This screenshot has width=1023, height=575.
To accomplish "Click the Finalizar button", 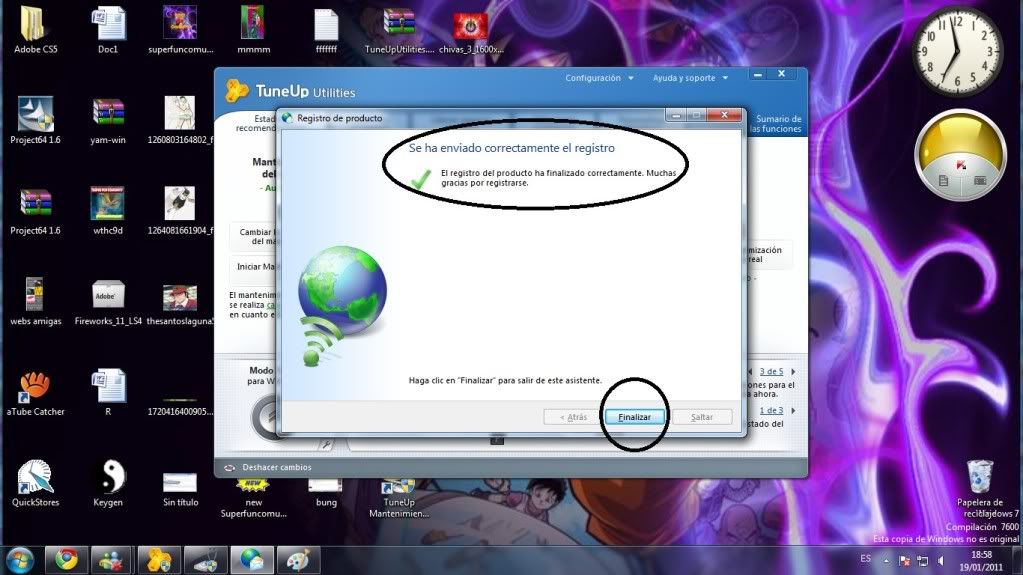I will point(634,416).
